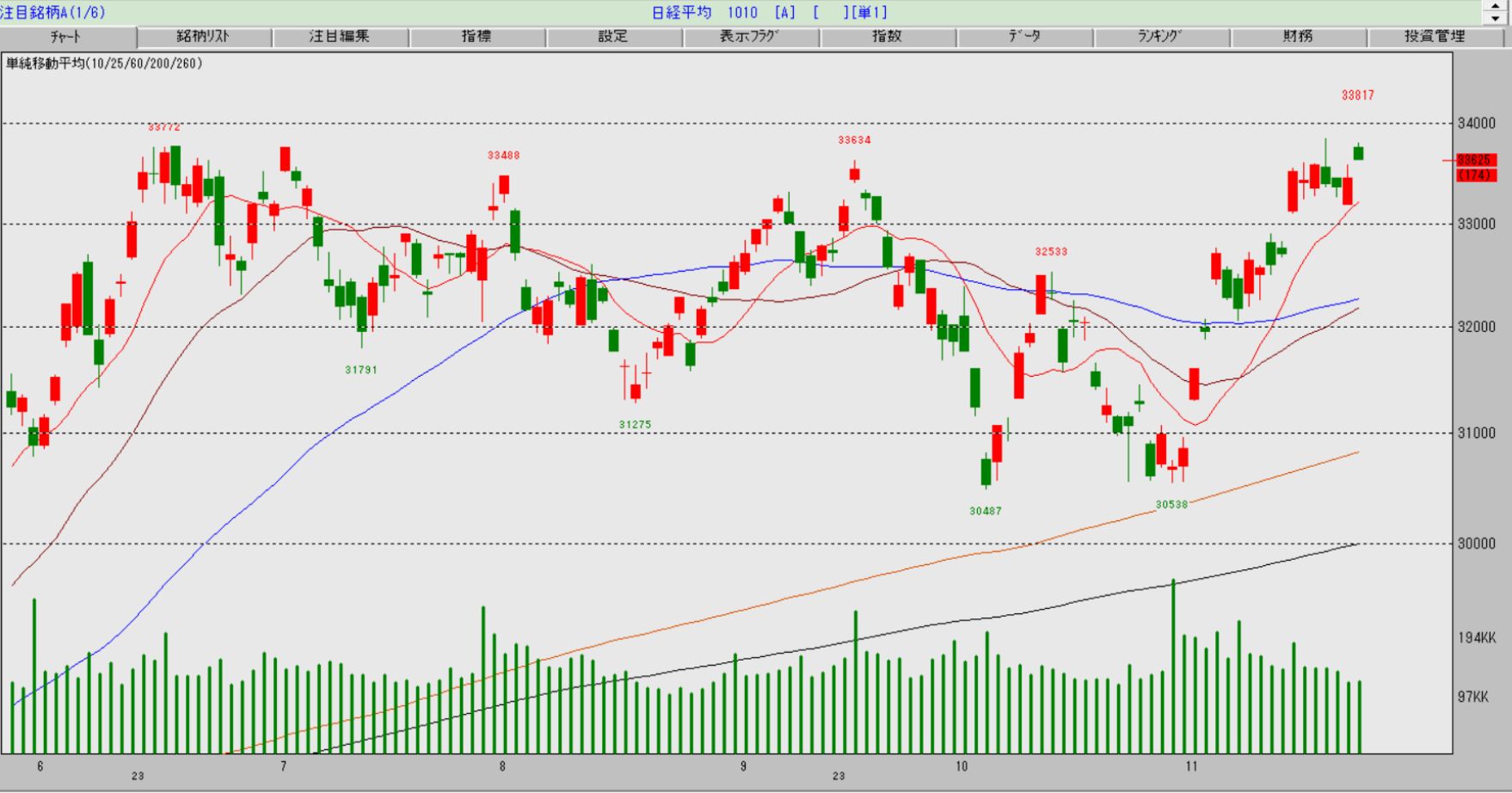The height and width of the screenshot is (793, 1512).
Task: Click the 194KK volume axis label
Action: (x=1477, y=638)
